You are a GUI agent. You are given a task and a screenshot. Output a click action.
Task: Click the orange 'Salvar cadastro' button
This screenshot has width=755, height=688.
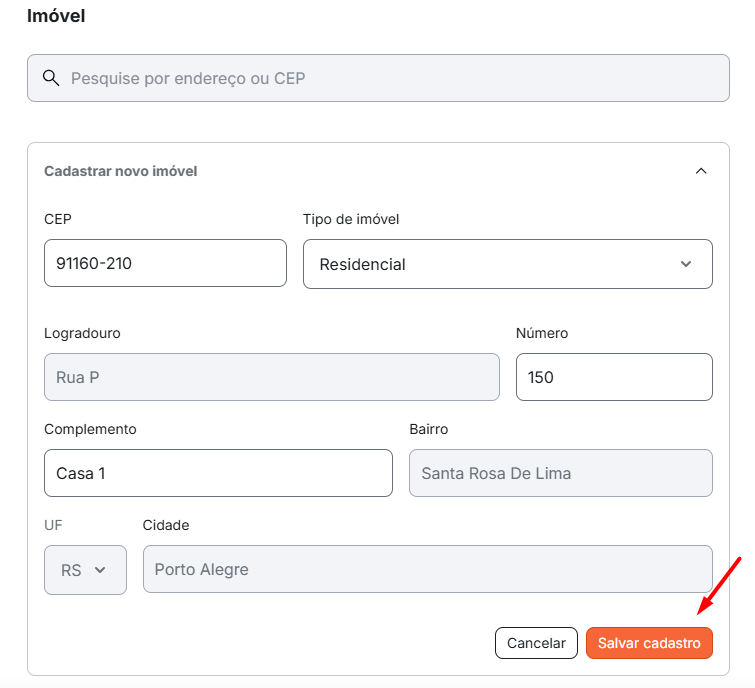pos(649,643)
